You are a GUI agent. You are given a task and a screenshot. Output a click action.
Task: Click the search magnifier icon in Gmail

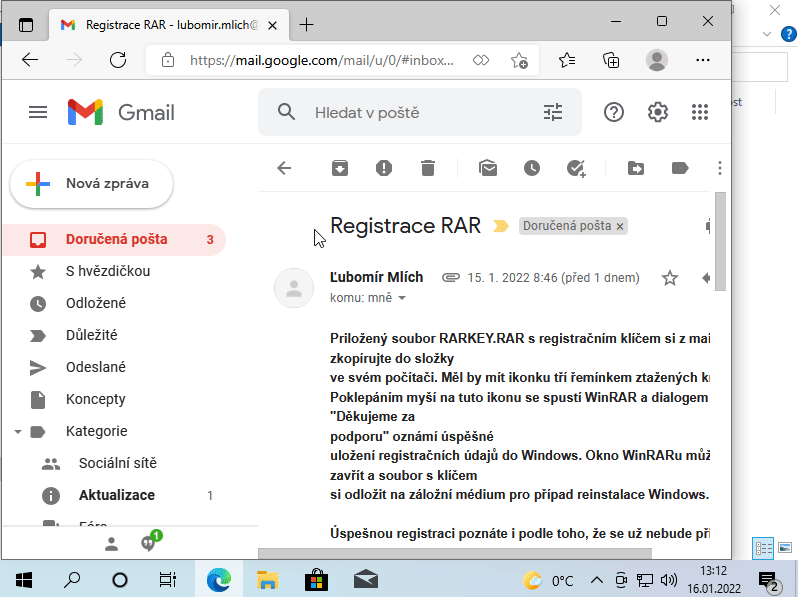(287, 112)
